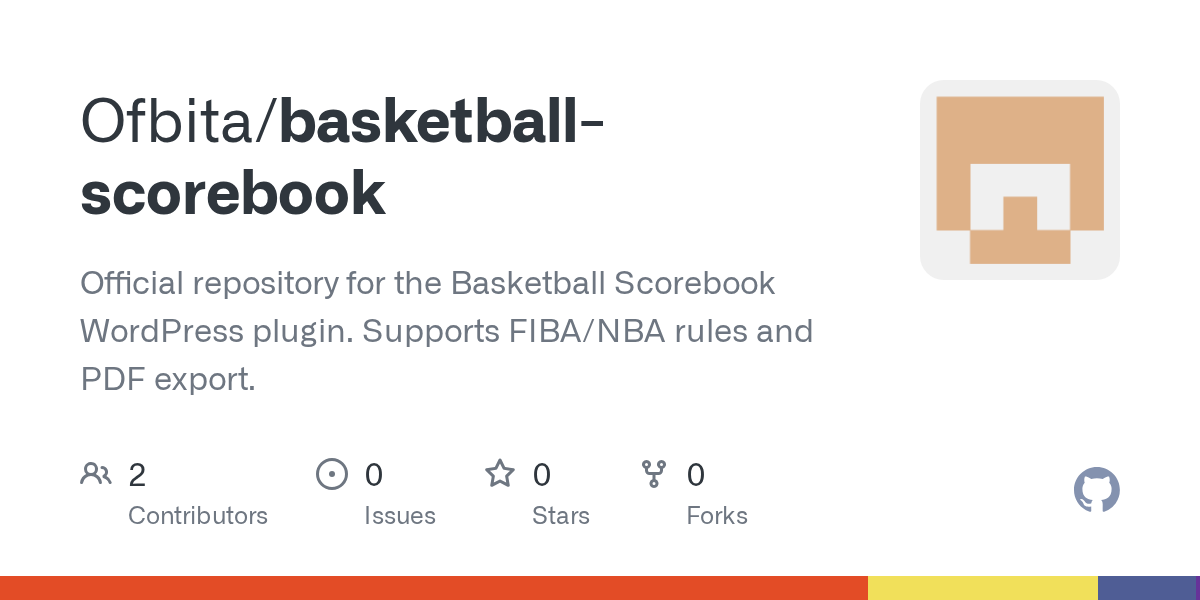The width and height of the screenshot is (1200, 600).
Task: Open the Ofbita avatar image
Action: (x=1020, y=180)
